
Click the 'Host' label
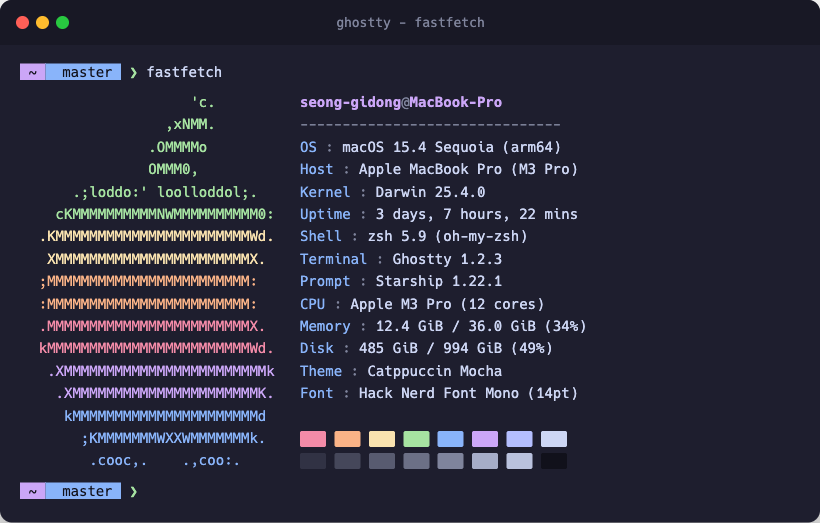316,169
